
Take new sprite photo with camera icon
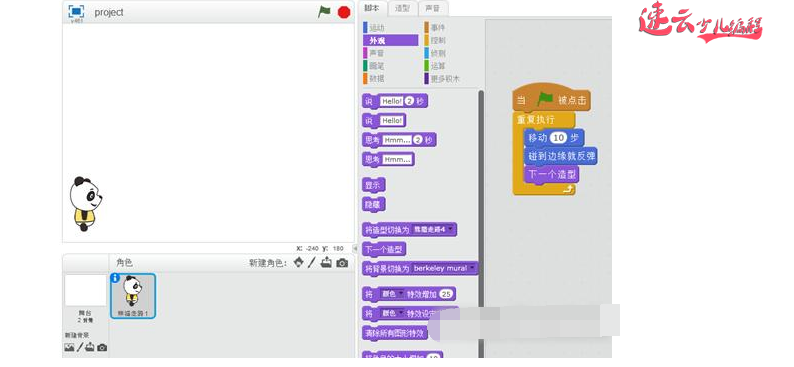(342, 263)
